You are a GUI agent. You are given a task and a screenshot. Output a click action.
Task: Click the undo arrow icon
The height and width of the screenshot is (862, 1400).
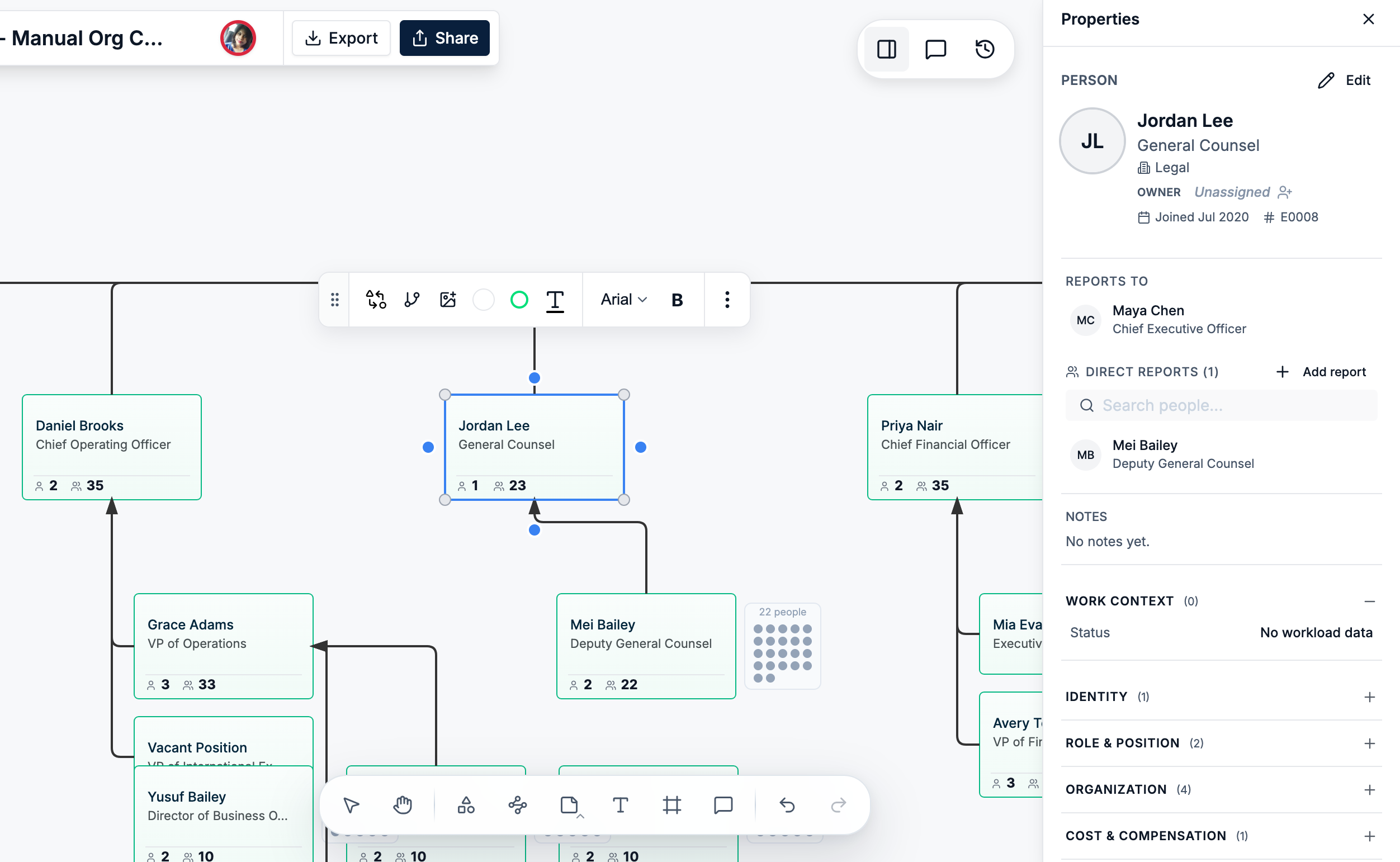[787, 805]
